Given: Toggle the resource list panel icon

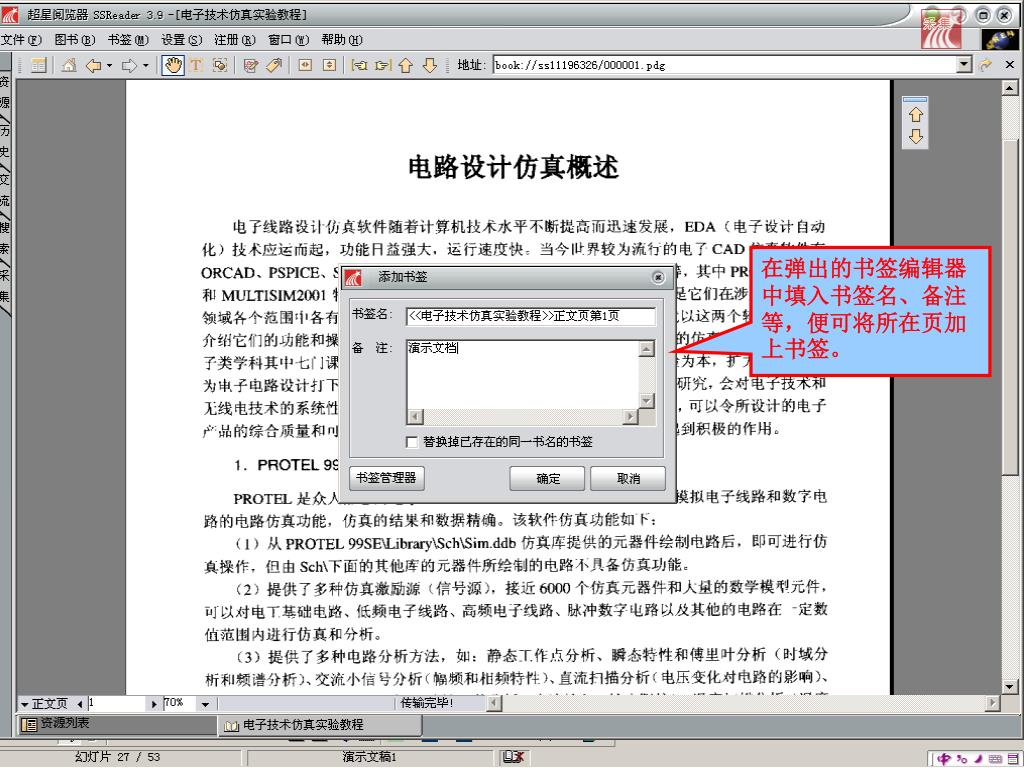Looking at the screenshot, I should click(39, 65).
